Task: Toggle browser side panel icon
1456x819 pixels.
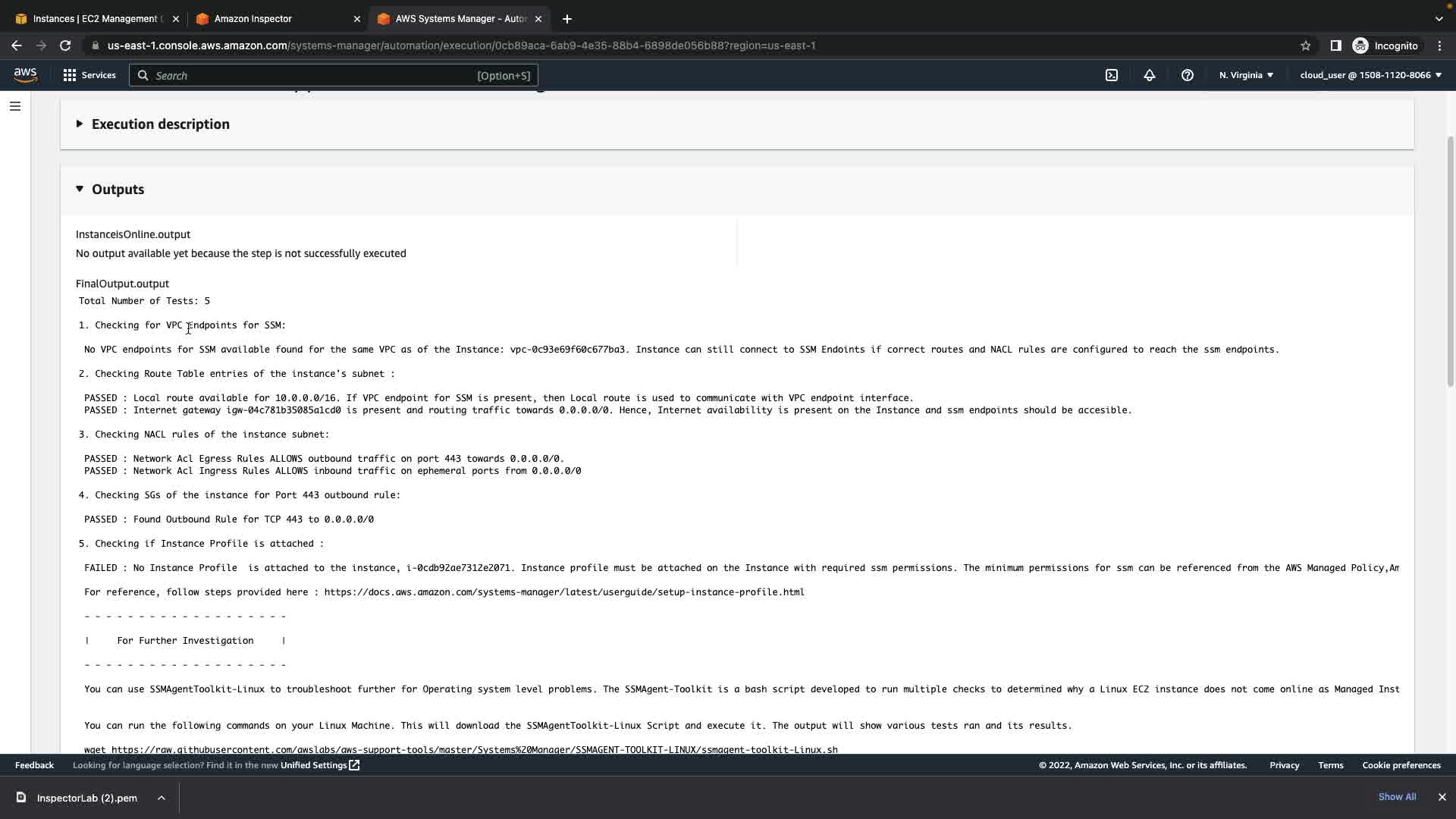Action: tap(1335, 45)
